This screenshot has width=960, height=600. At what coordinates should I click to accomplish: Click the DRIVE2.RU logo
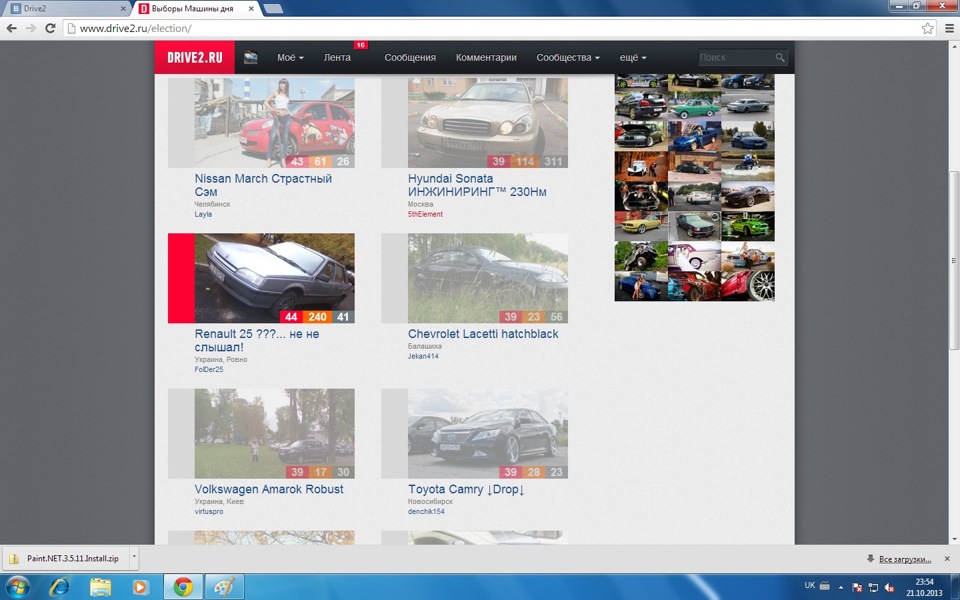pyautogui.click(x=195, y=58)
